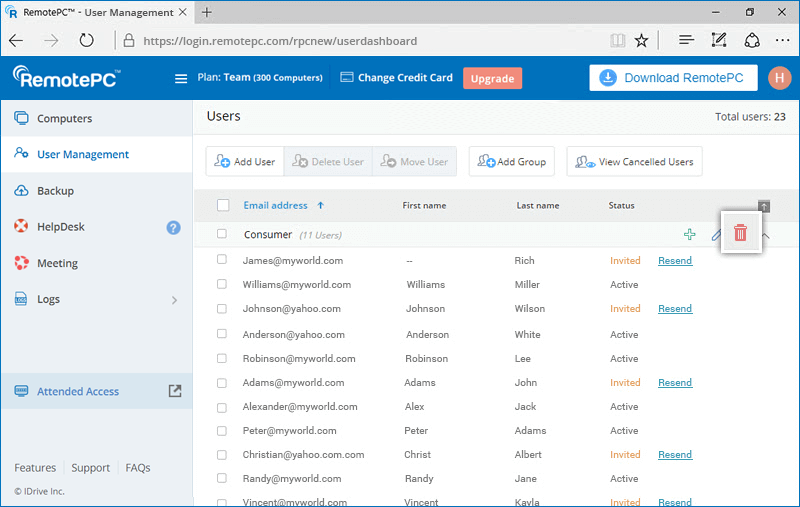The width and height of the screenshot is (800, 507).
Task: Click the web note pen icon
Action: tap(719, 40)
